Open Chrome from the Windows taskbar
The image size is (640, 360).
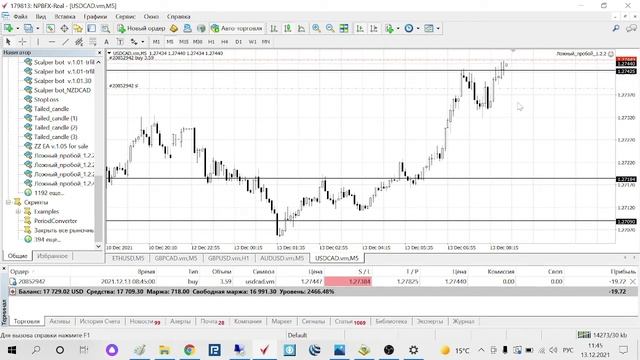coord(189,350)
